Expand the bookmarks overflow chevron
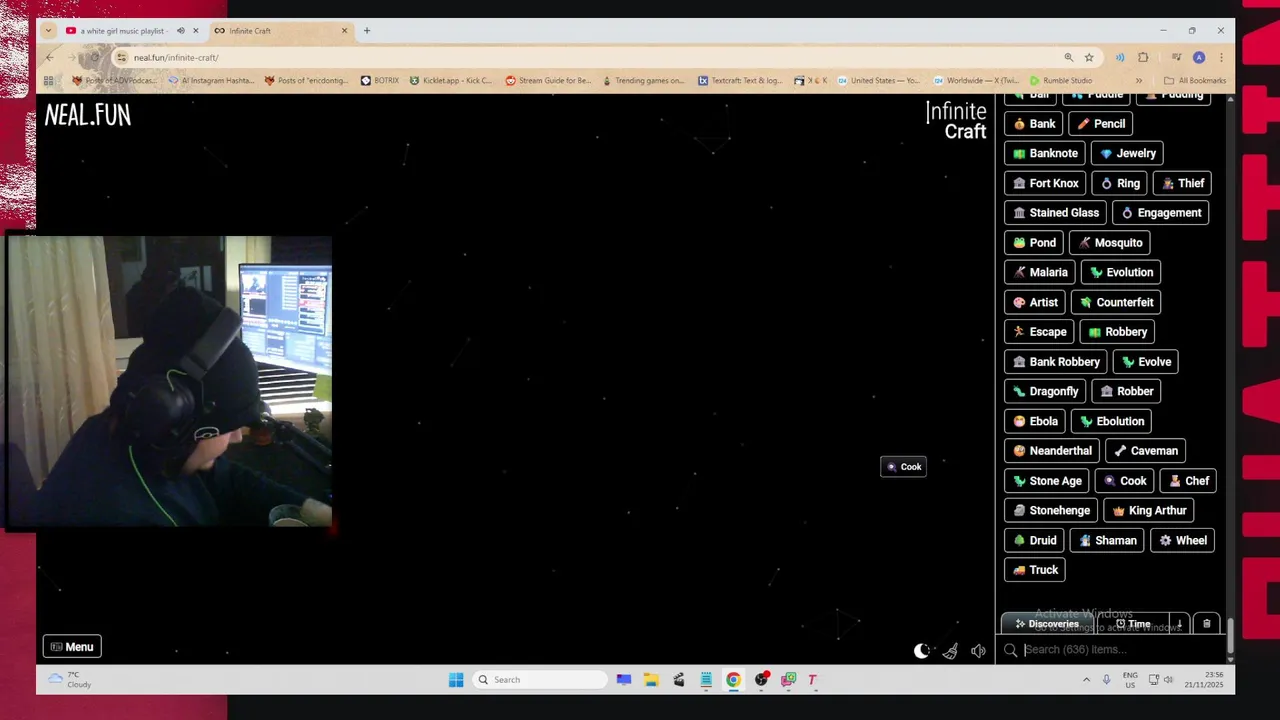The image size is (1280, 720). [1138, 81]
